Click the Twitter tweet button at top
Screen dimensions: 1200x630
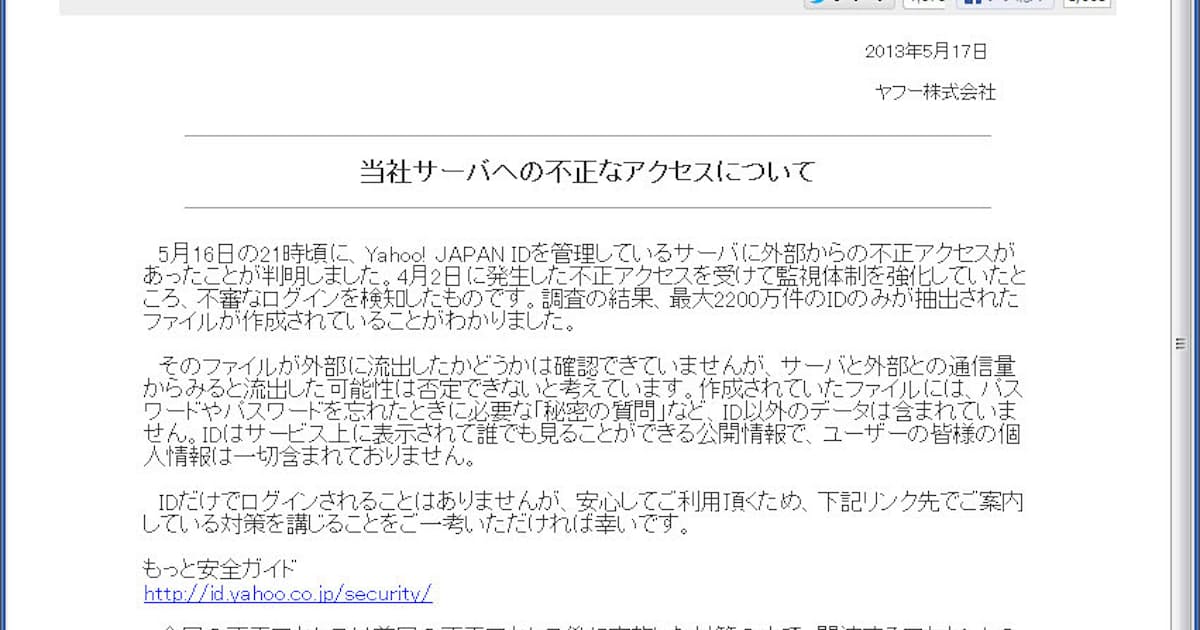(x=848, y=3)
